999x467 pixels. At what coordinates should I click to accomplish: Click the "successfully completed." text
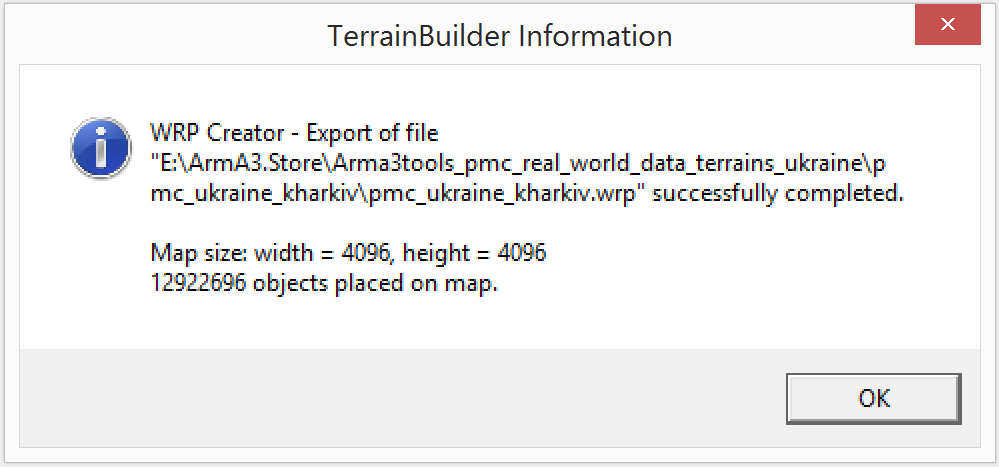[778, 194]
